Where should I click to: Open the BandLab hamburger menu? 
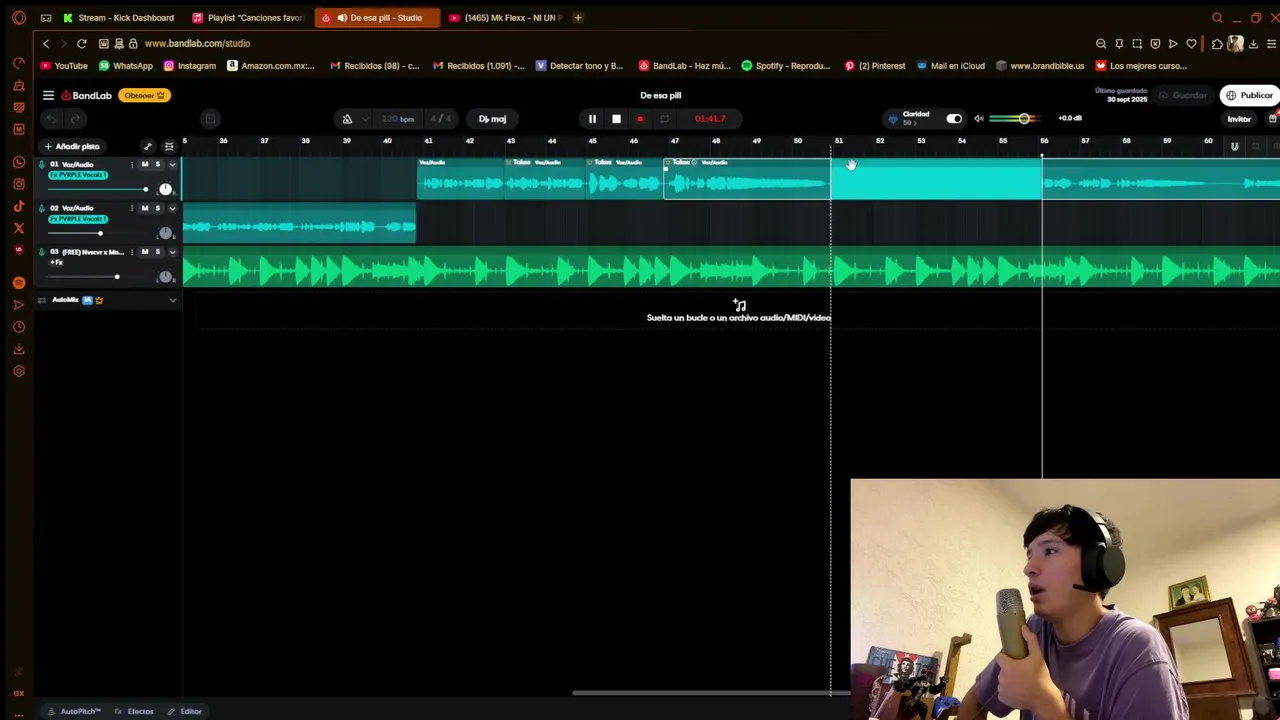pyautogui.click(x=48, y=95)
